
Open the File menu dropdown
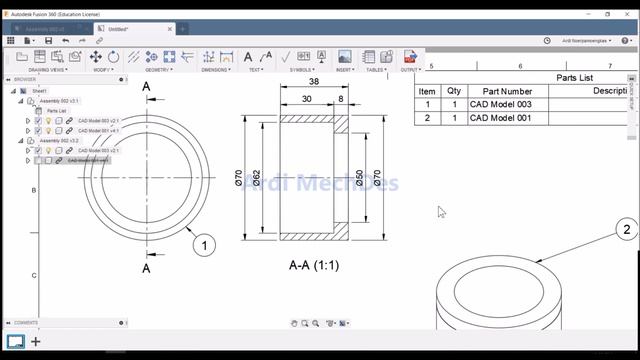(x=29, y=40)
